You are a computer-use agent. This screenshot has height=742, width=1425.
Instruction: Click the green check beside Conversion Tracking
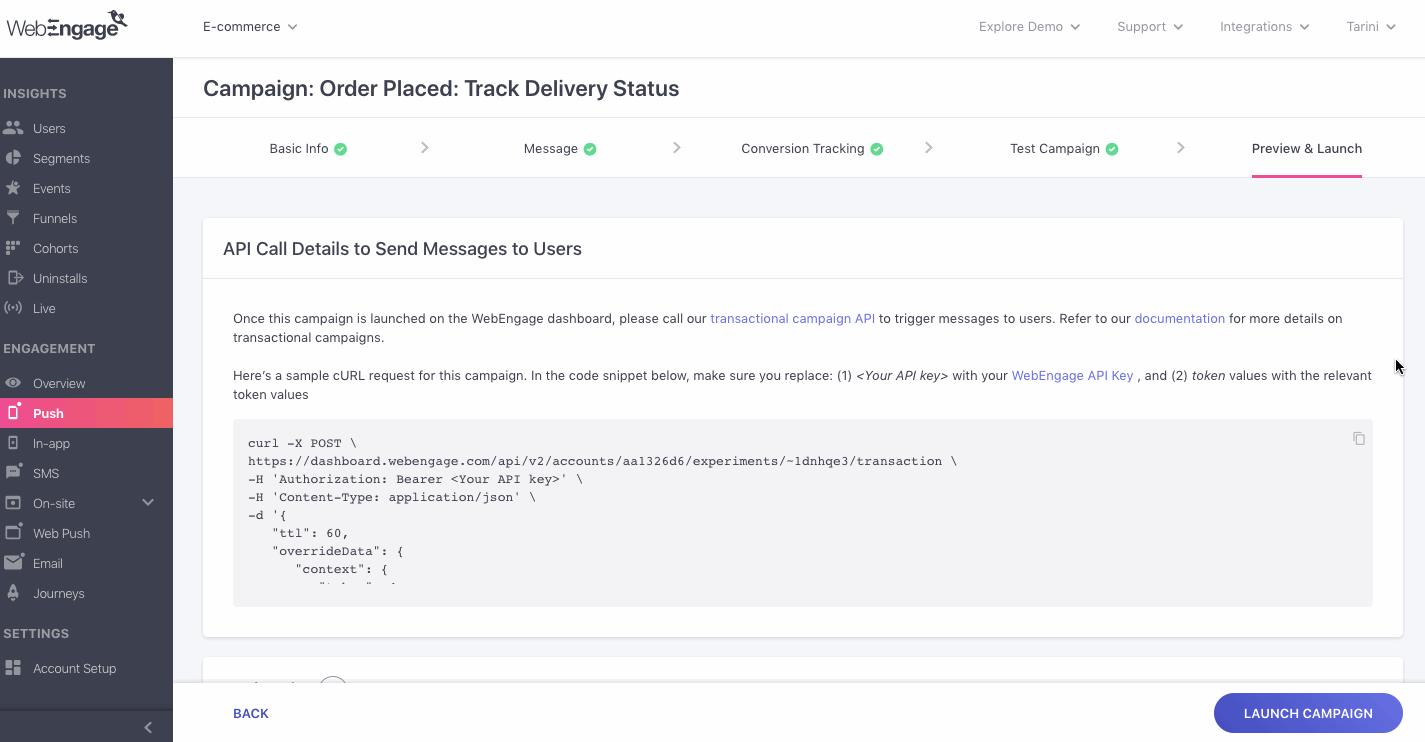point(877,149)
